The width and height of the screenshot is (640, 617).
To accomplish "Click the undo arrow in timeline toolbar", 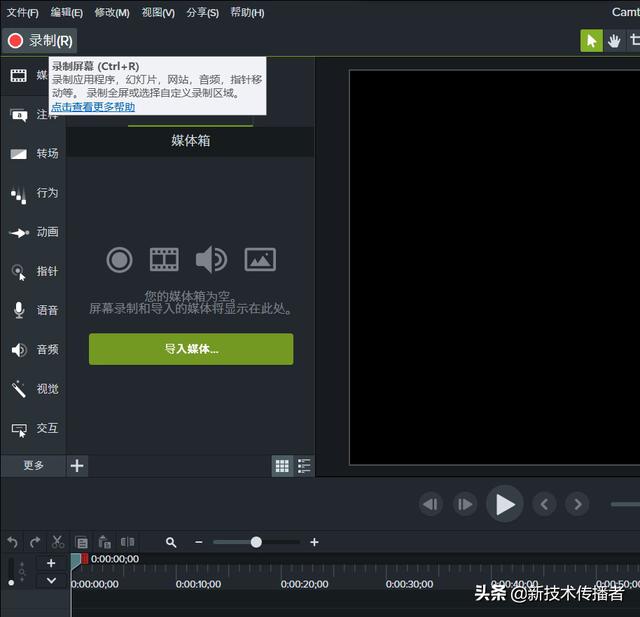I will click(x=12, y=542).
